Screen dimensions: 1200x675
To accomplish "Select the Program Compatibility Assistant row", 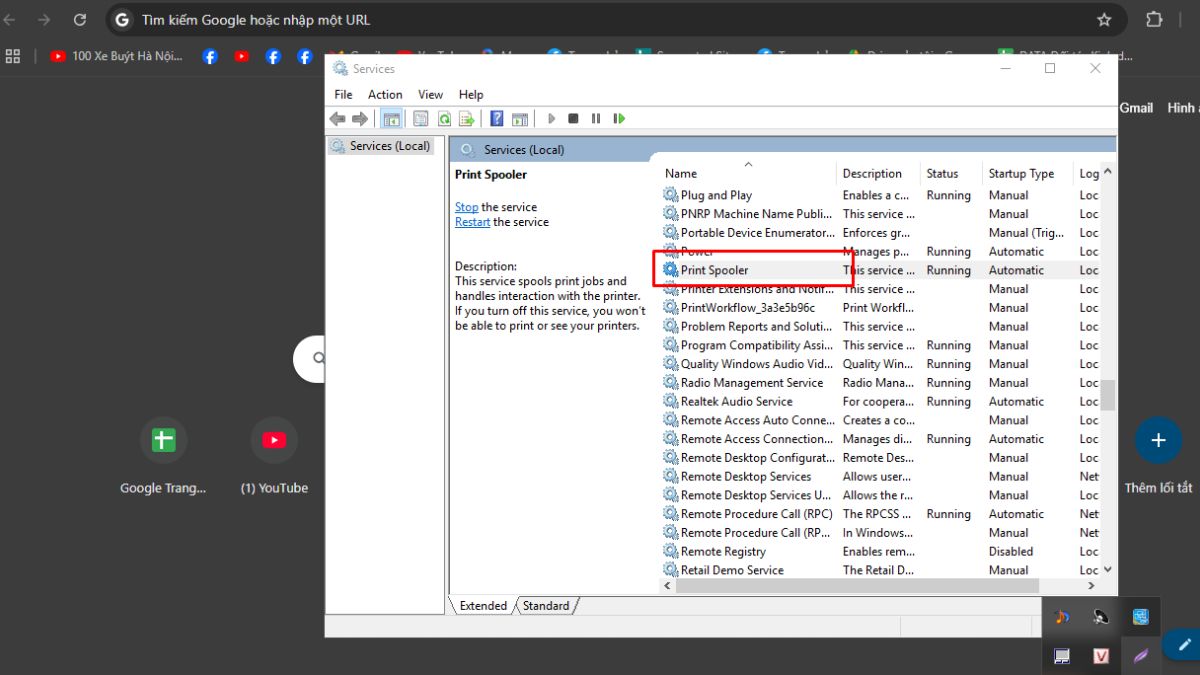I will pos(880,345).
